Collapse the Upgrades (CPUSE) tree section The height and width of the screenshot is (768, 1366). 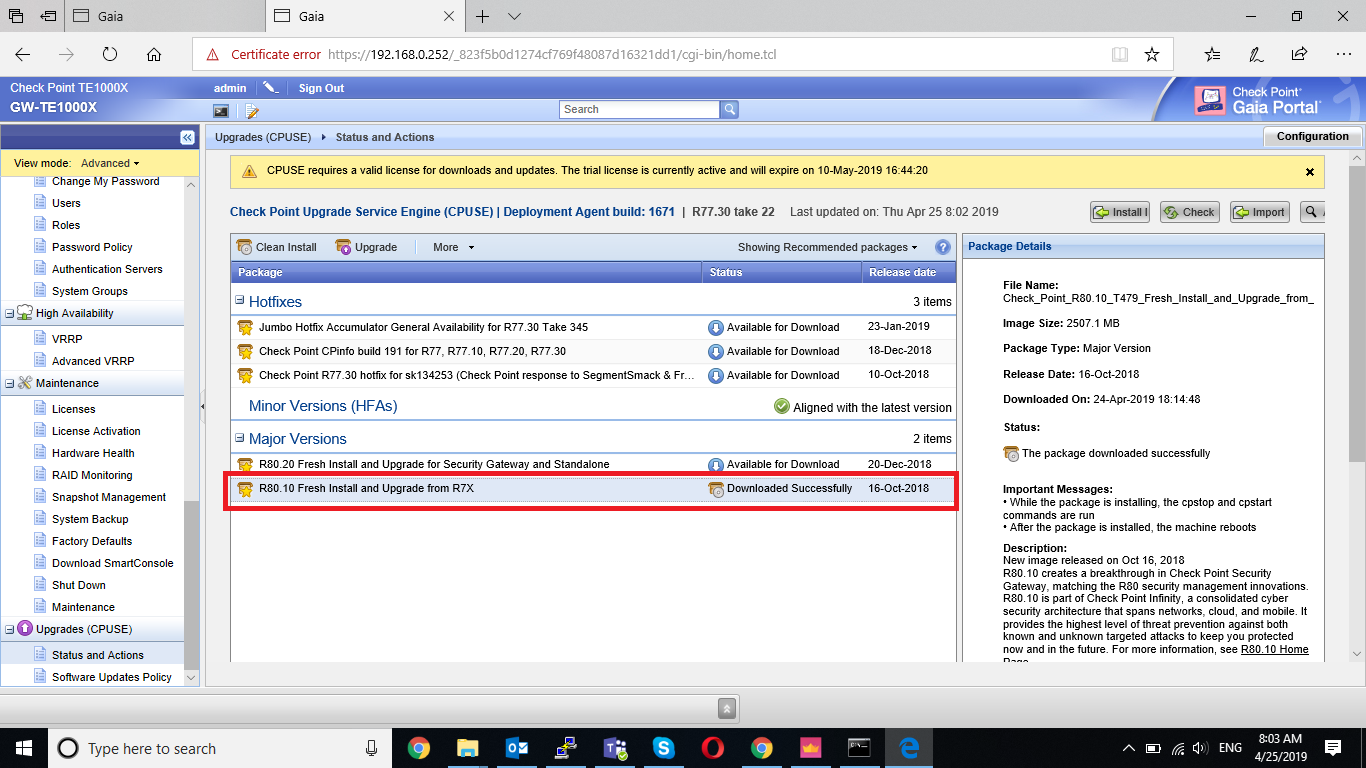tap(10, 630)
